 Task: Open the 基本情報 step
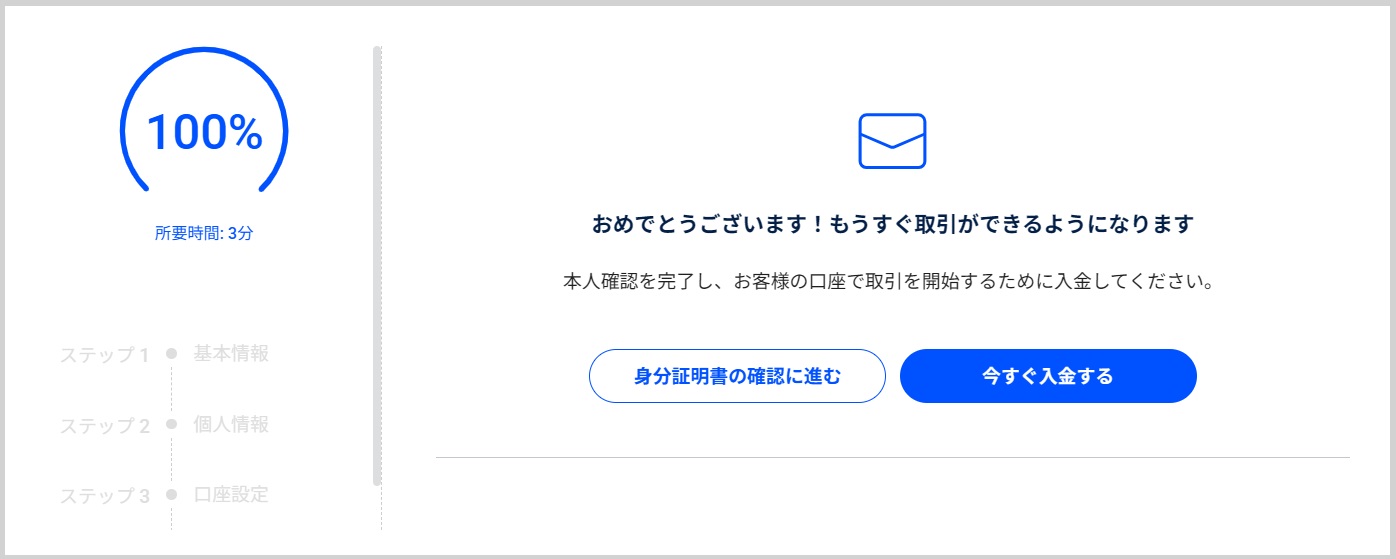[x=231, y=353]
